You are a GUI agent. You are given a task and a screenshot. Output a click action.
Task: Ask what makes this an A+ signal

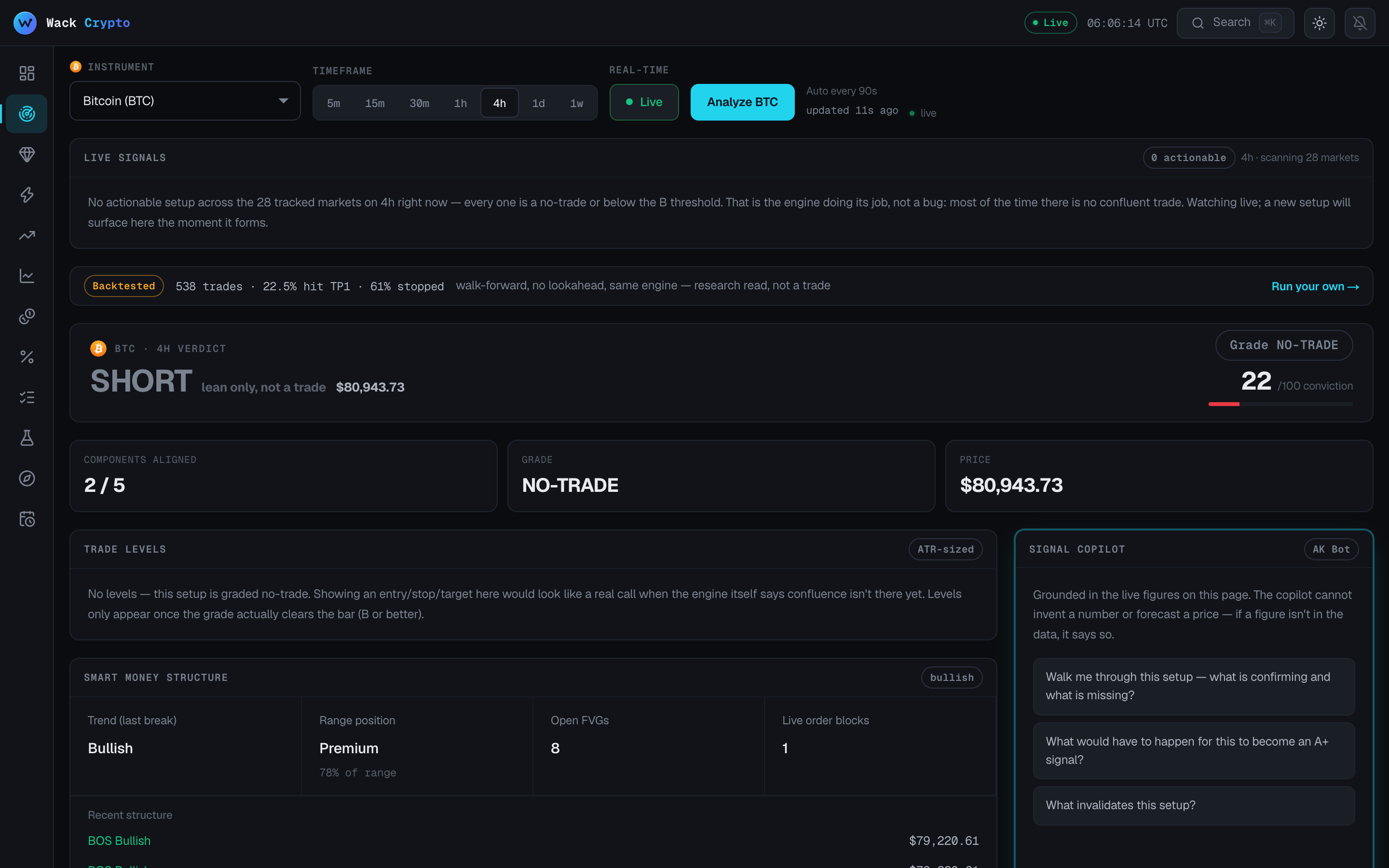click(x=1194, y=750)
